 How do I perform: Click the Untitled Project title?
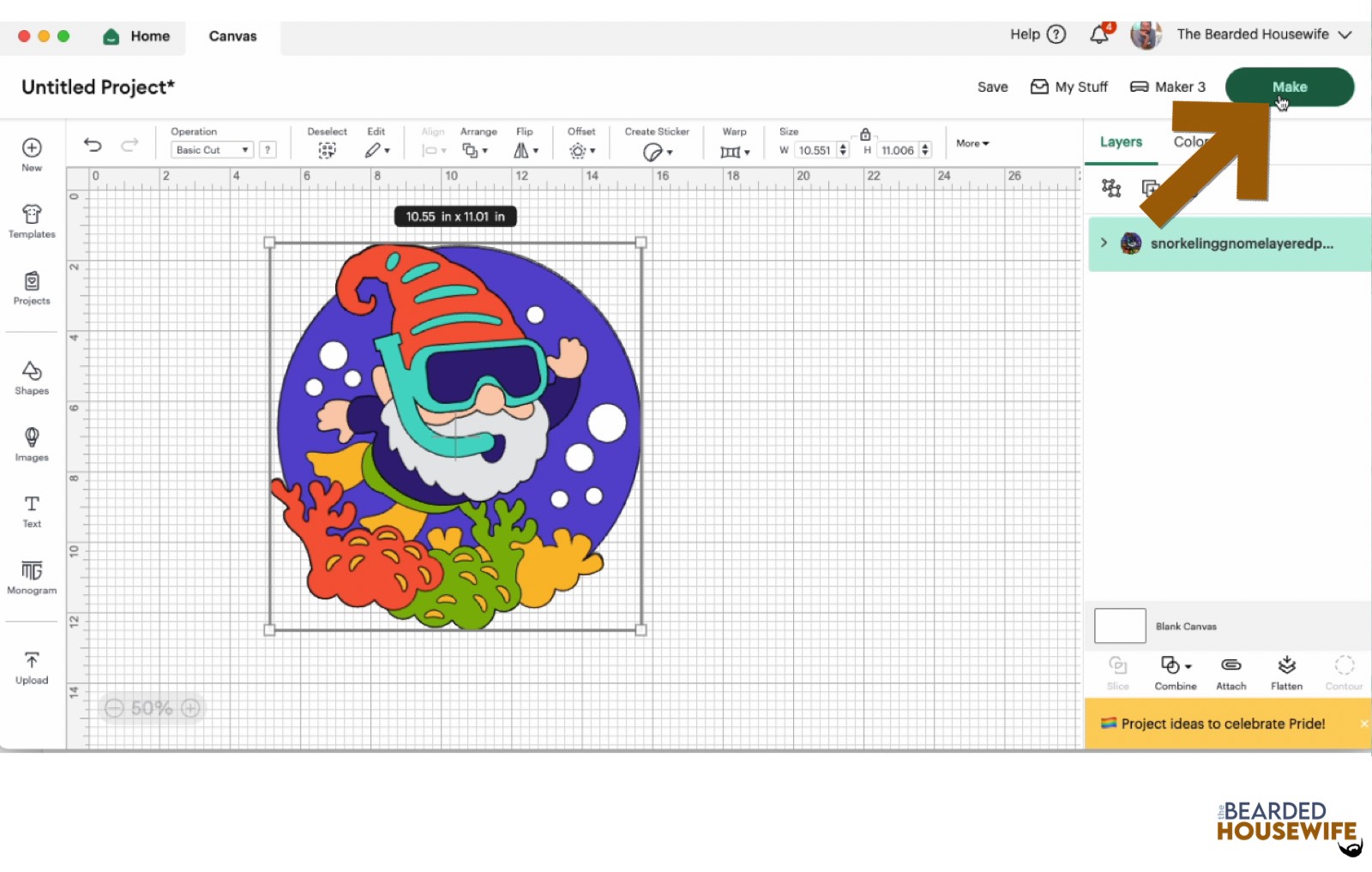pos(98,87)
